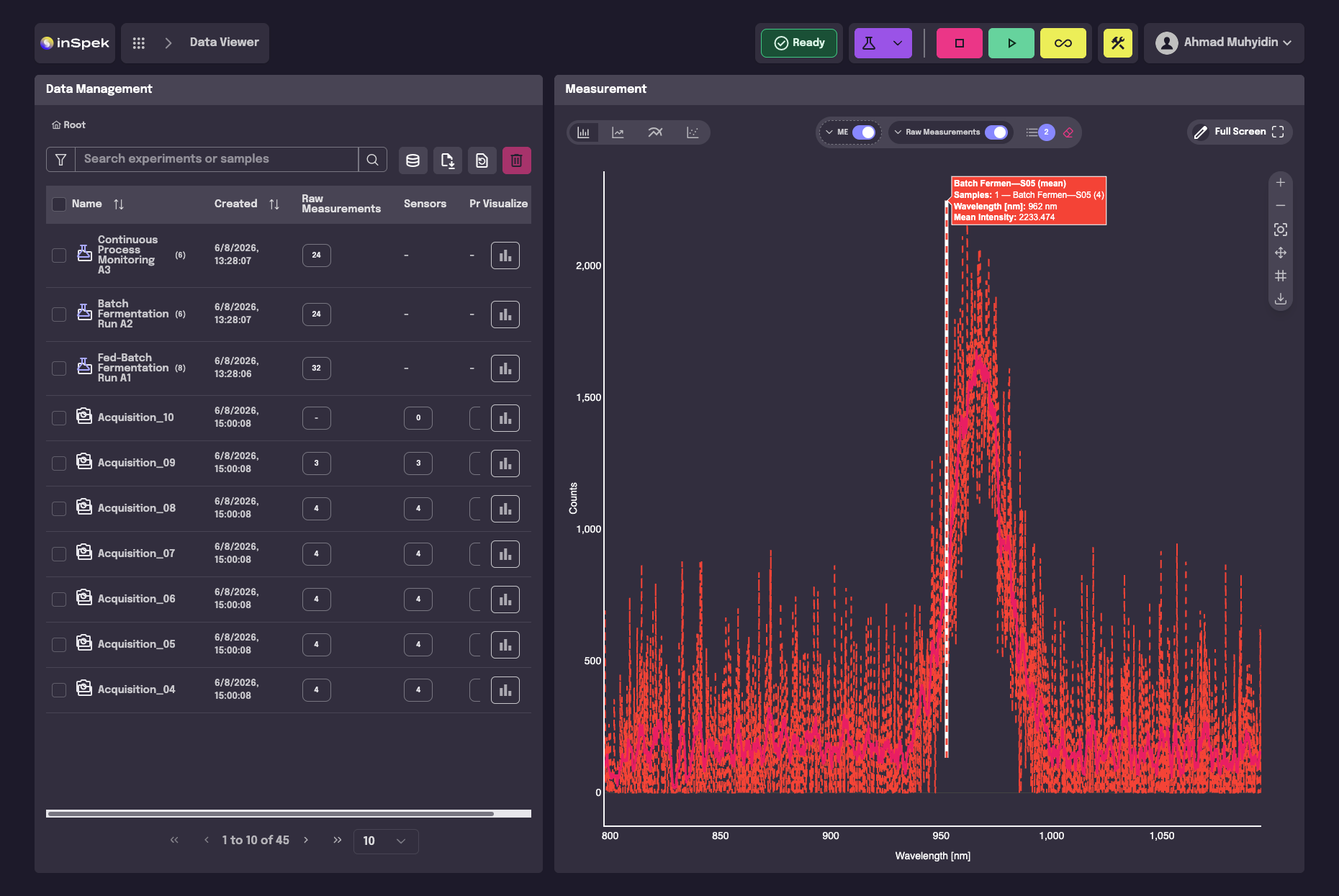Screen dimensions: 1339x896
Task: Click the Ready status button
Action: 799,43
